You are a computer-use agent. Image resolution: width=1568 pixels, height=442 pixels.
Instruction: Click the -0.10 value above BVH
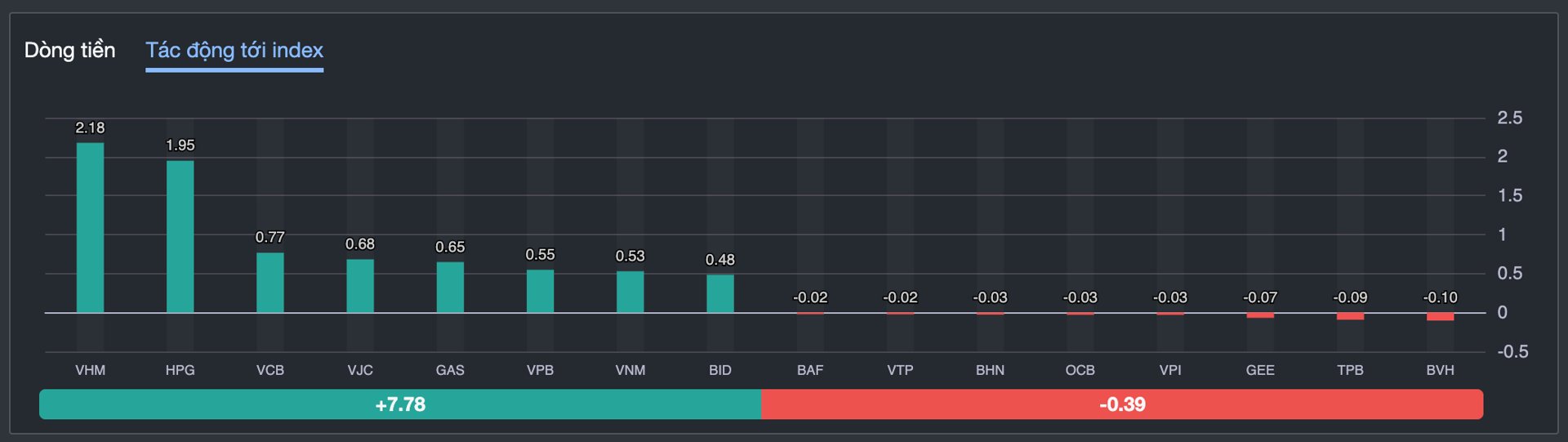click(x=1440, y=297)
